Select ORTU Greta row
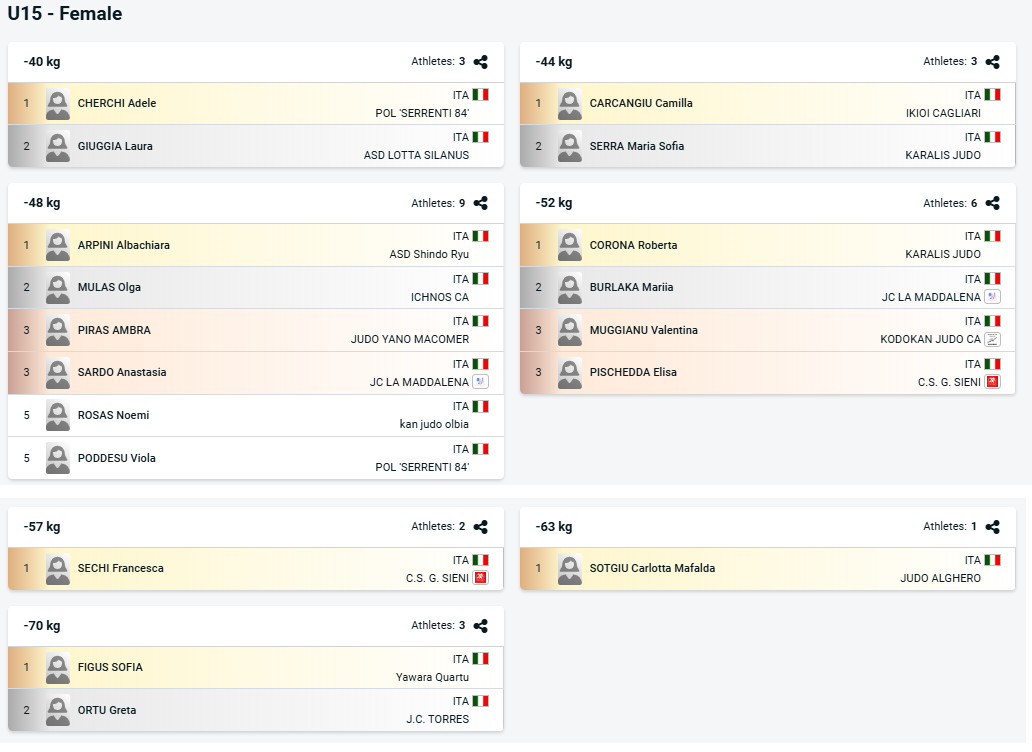The image size is (1032, 752). point(255,711)
